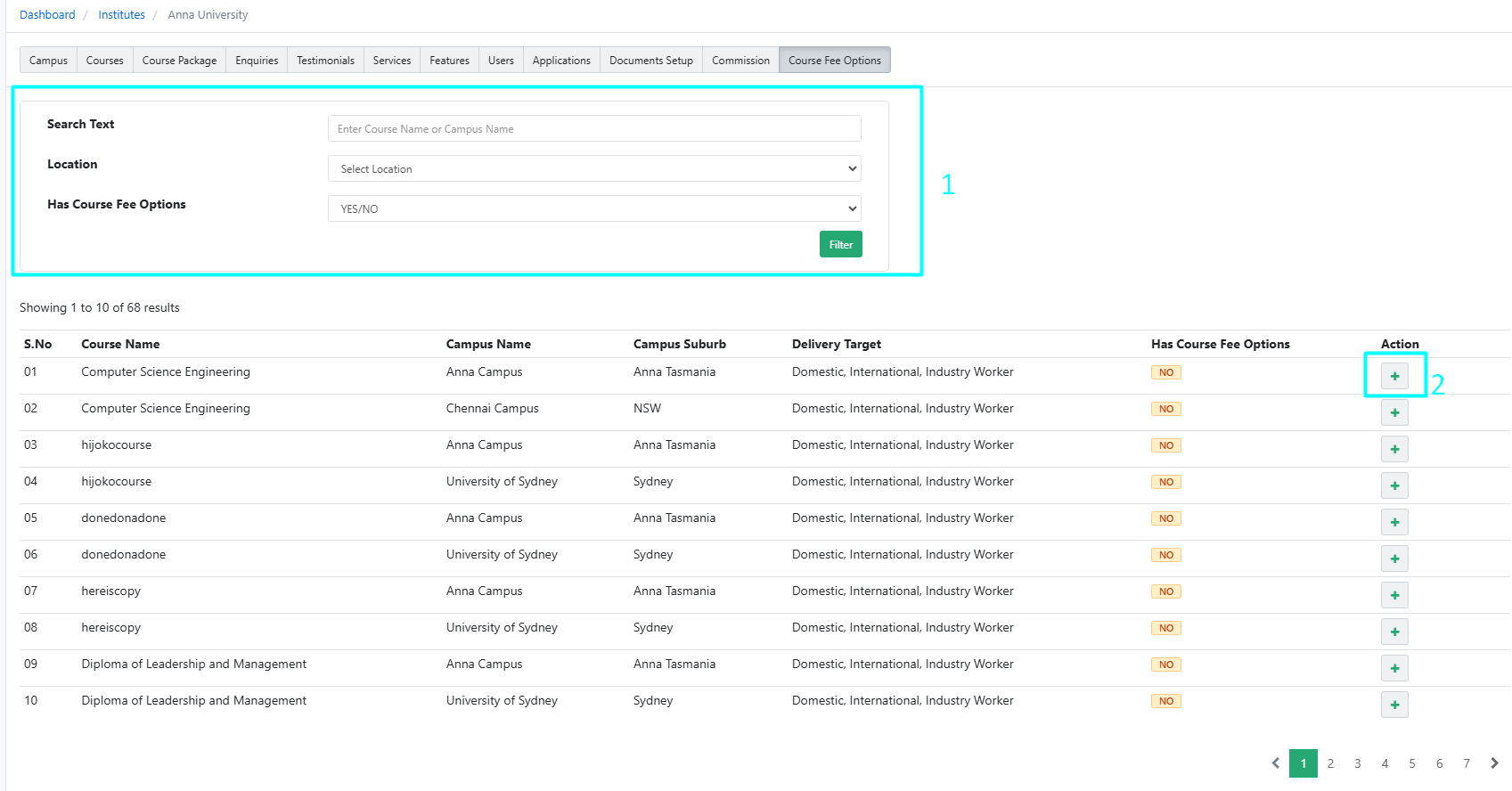The height and width of the screenshot is (791, 1512).
Task: Click plus icon for row 04 hijokocourse
Action: pos(1394,485)
